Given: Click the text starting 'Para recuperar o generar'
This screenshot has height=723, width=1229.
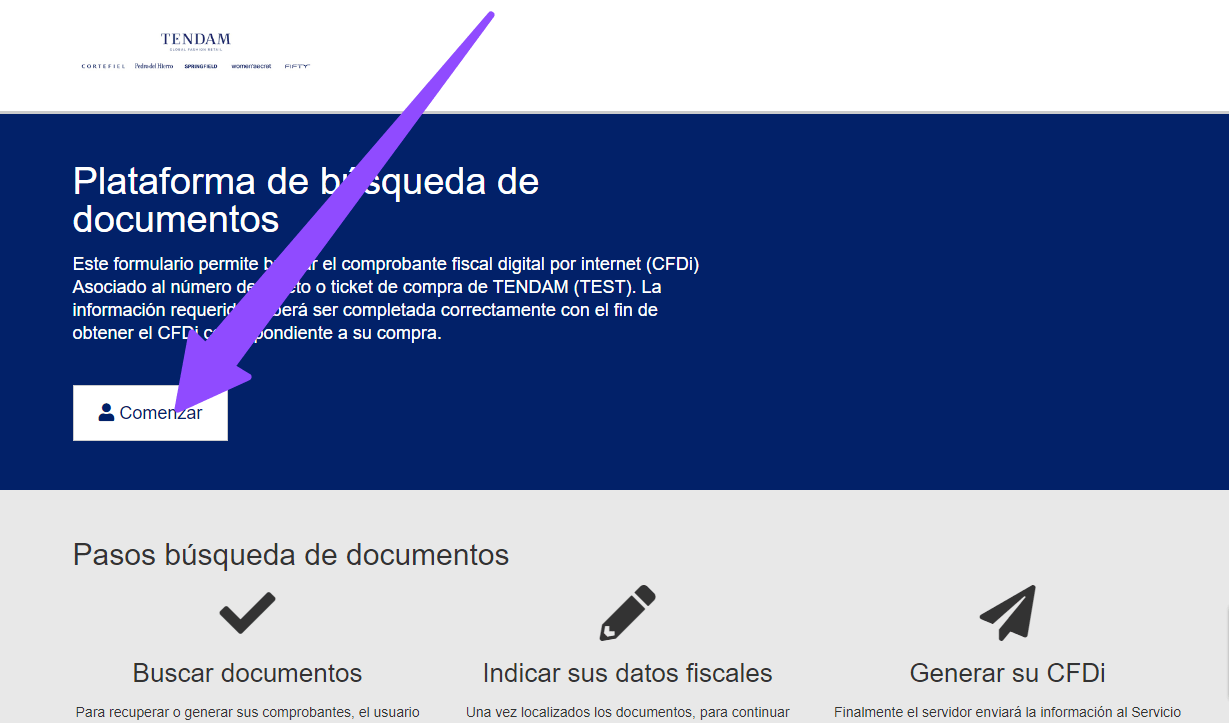Looking at the screenshot, I should 247,713.
